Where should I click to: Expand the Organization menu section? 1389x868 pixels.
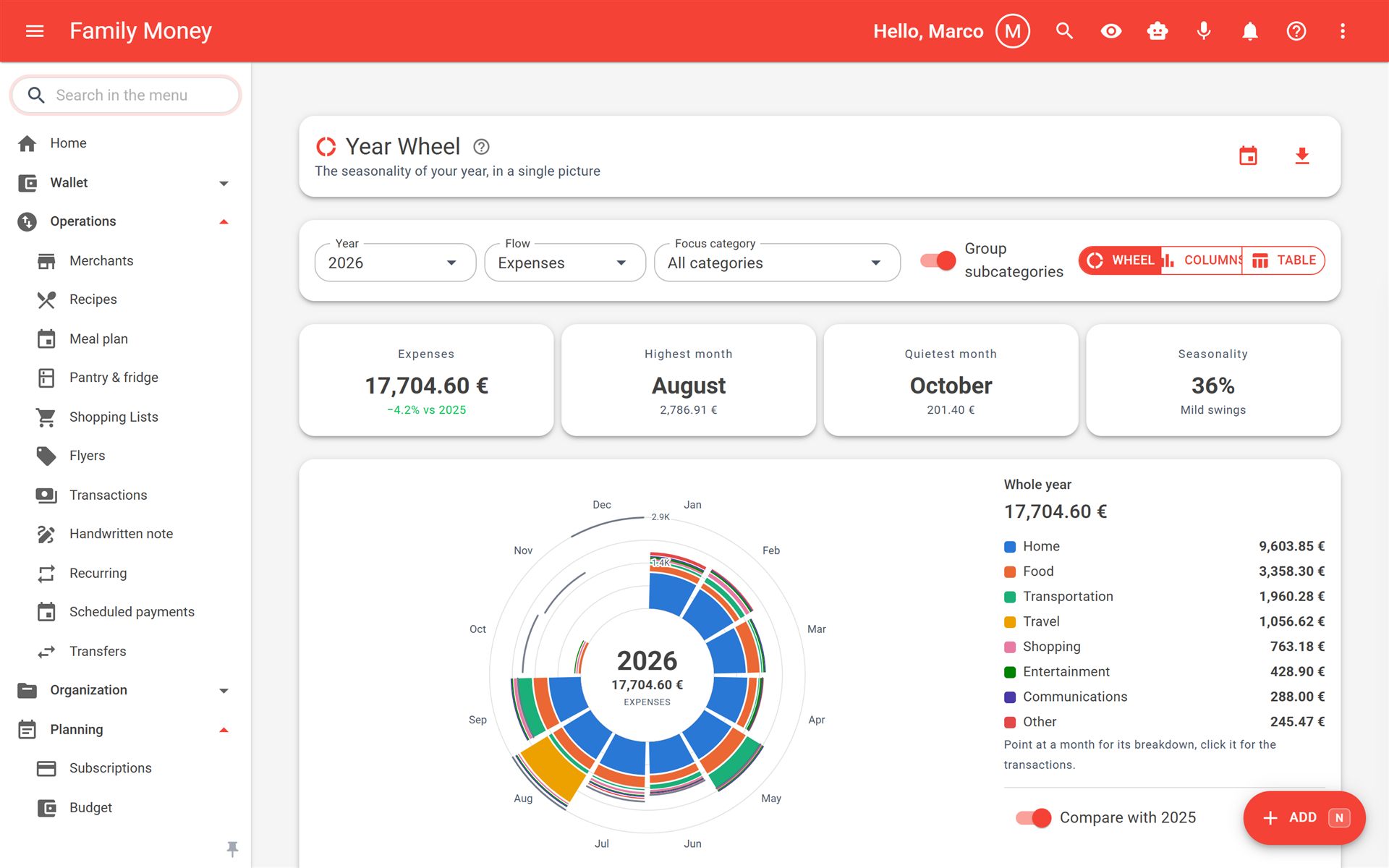[125, 691]
